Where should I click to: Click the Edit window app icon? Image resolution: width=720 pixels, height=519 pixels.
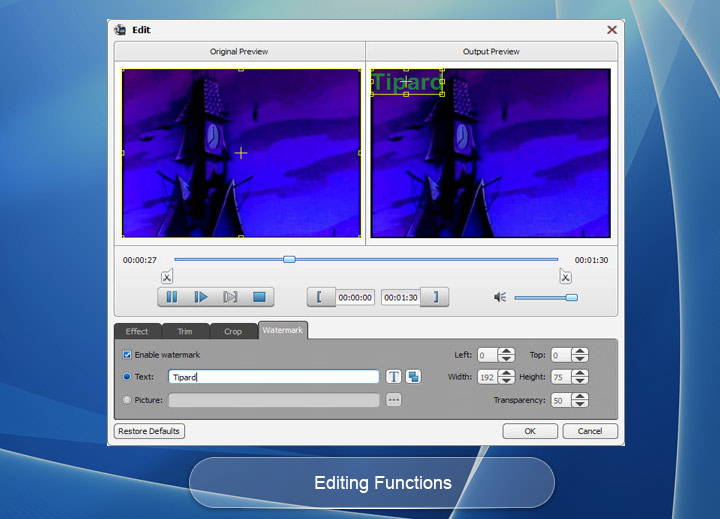click(x=120, y=30)
